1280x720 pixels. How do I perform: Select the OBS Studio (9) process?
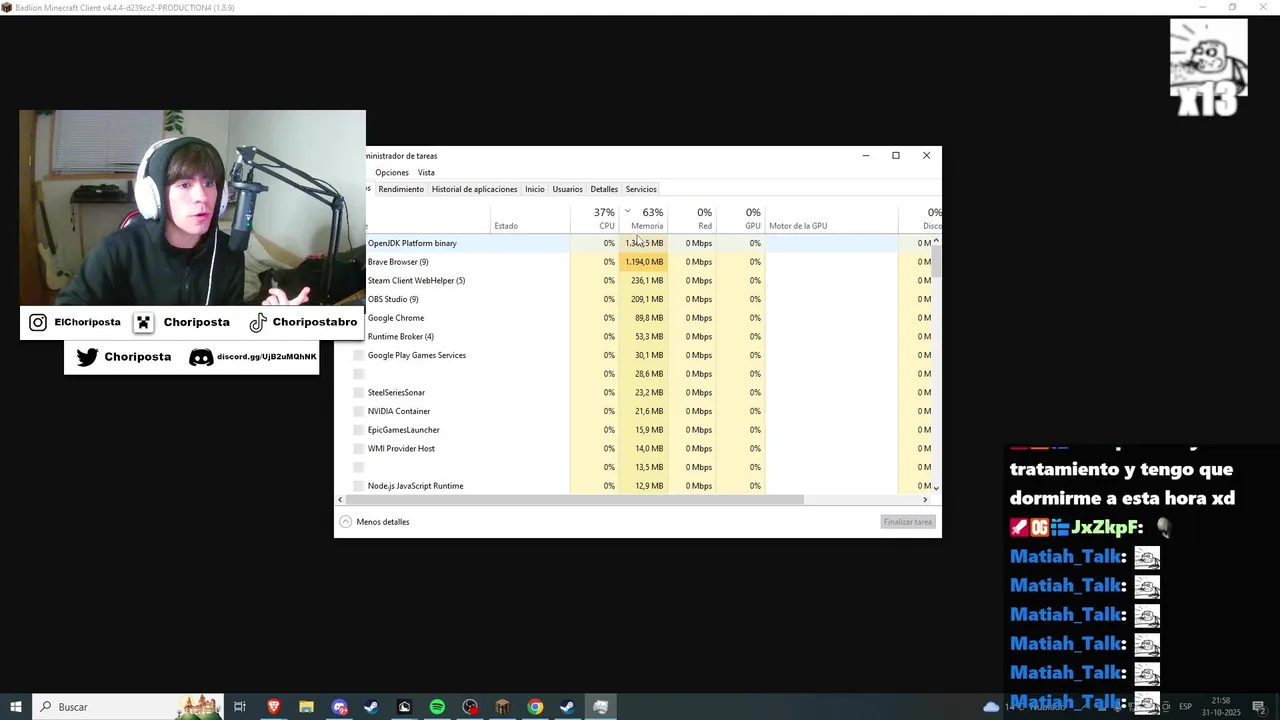(x=393, y=299)
